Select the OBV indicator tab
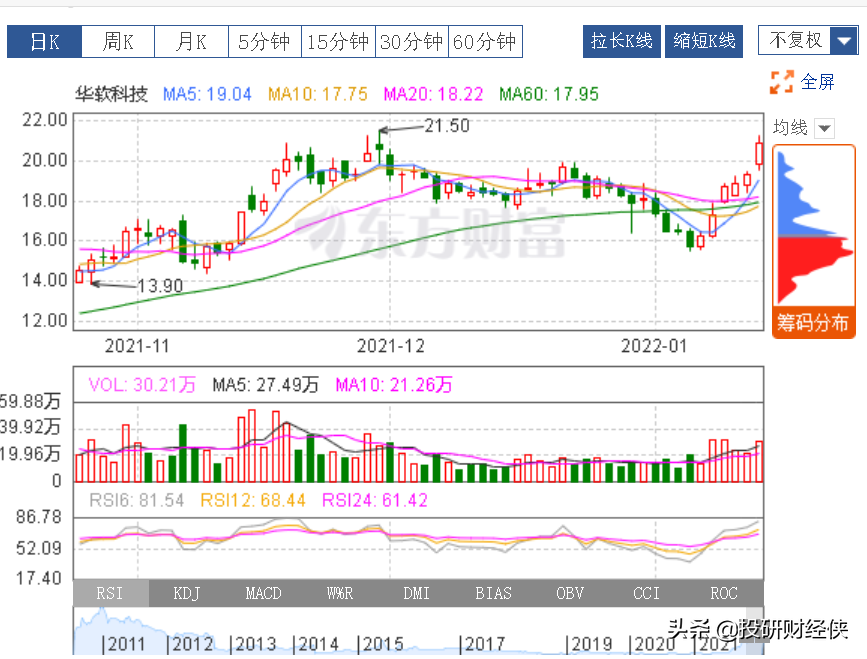The width and height of the screenshot is (867, 659). click(570, 593)
